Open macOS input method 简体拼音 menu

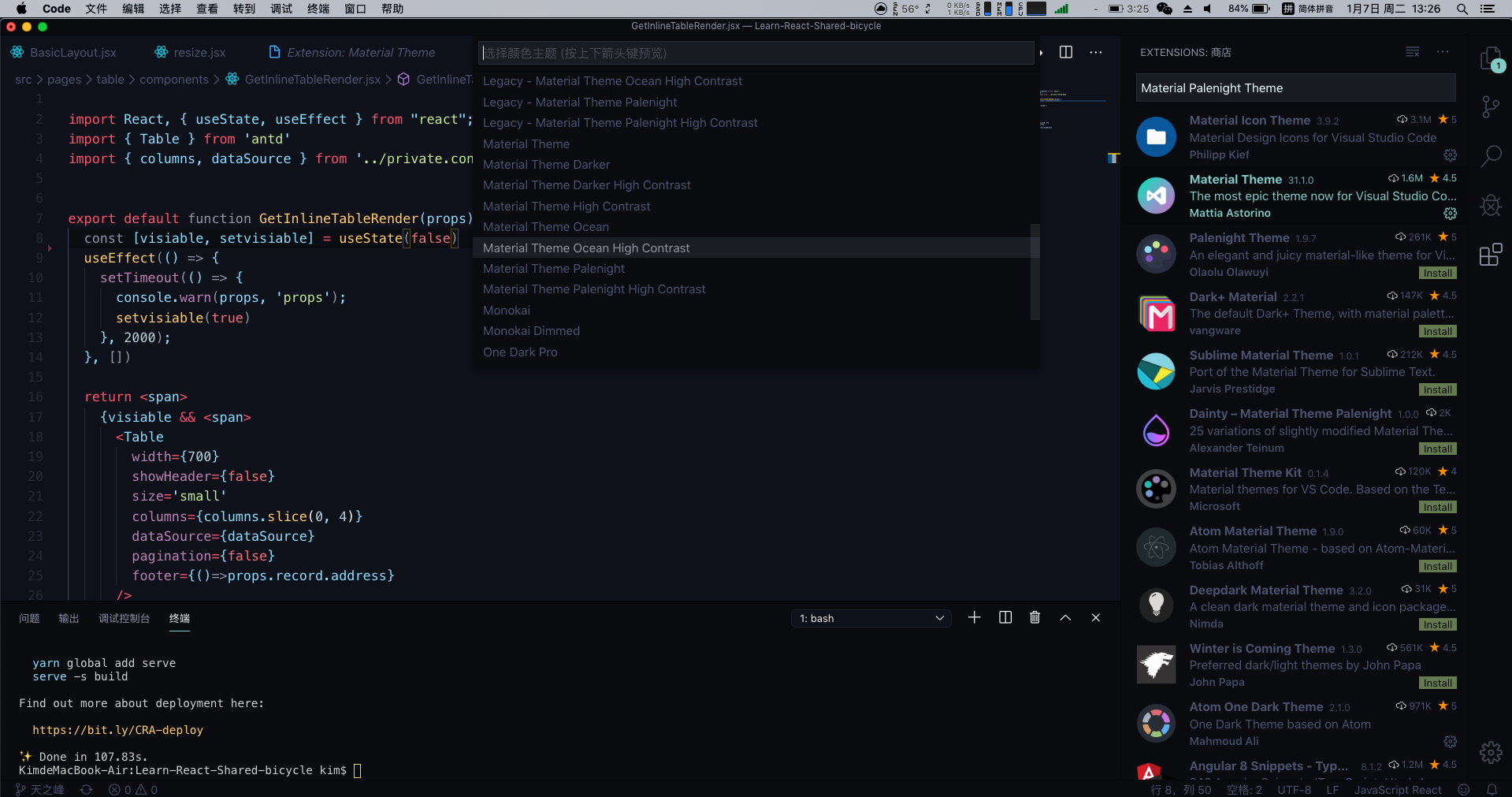(1308, 9)
